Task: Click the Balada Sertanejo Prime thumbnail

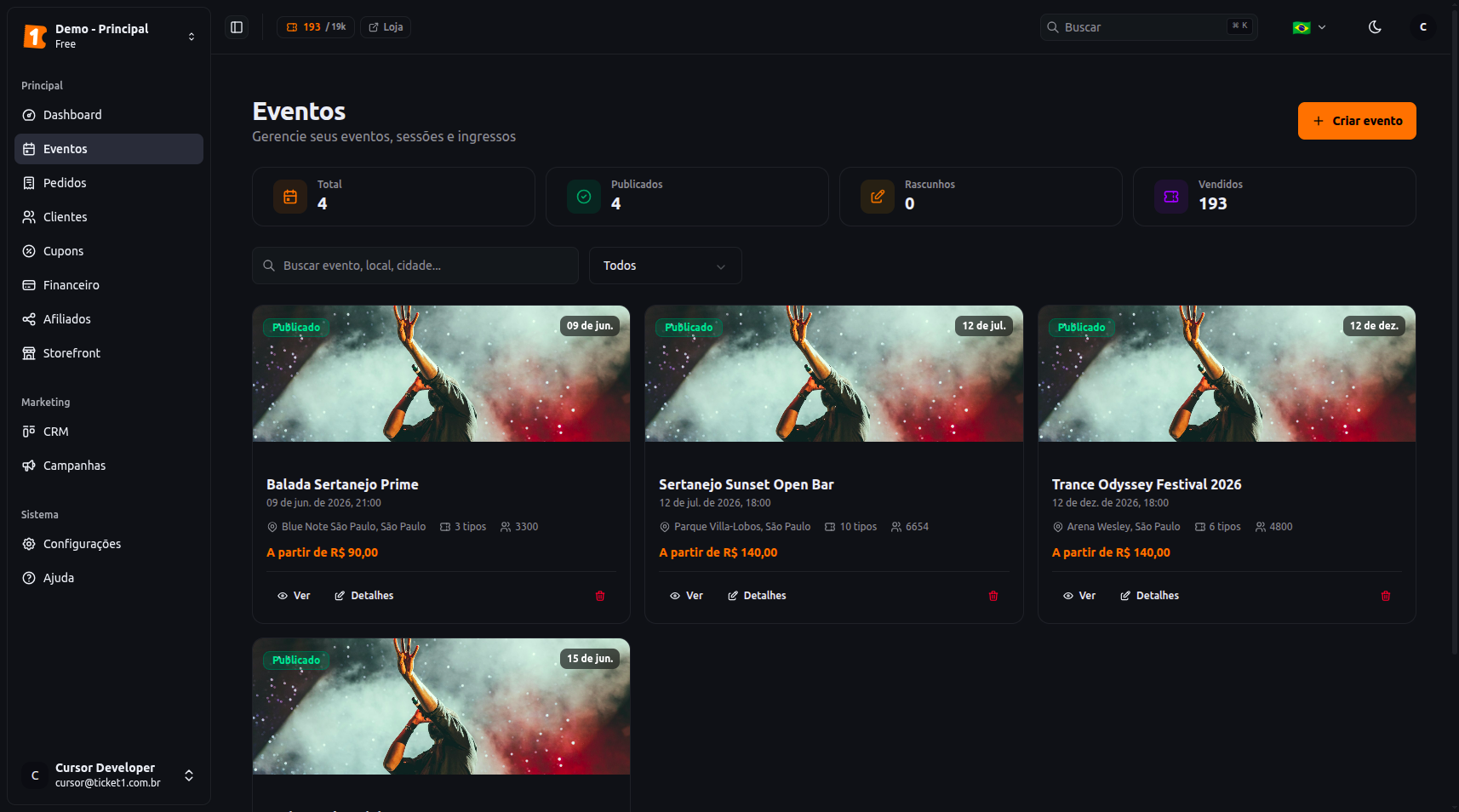Action: (x=441, y=374)
